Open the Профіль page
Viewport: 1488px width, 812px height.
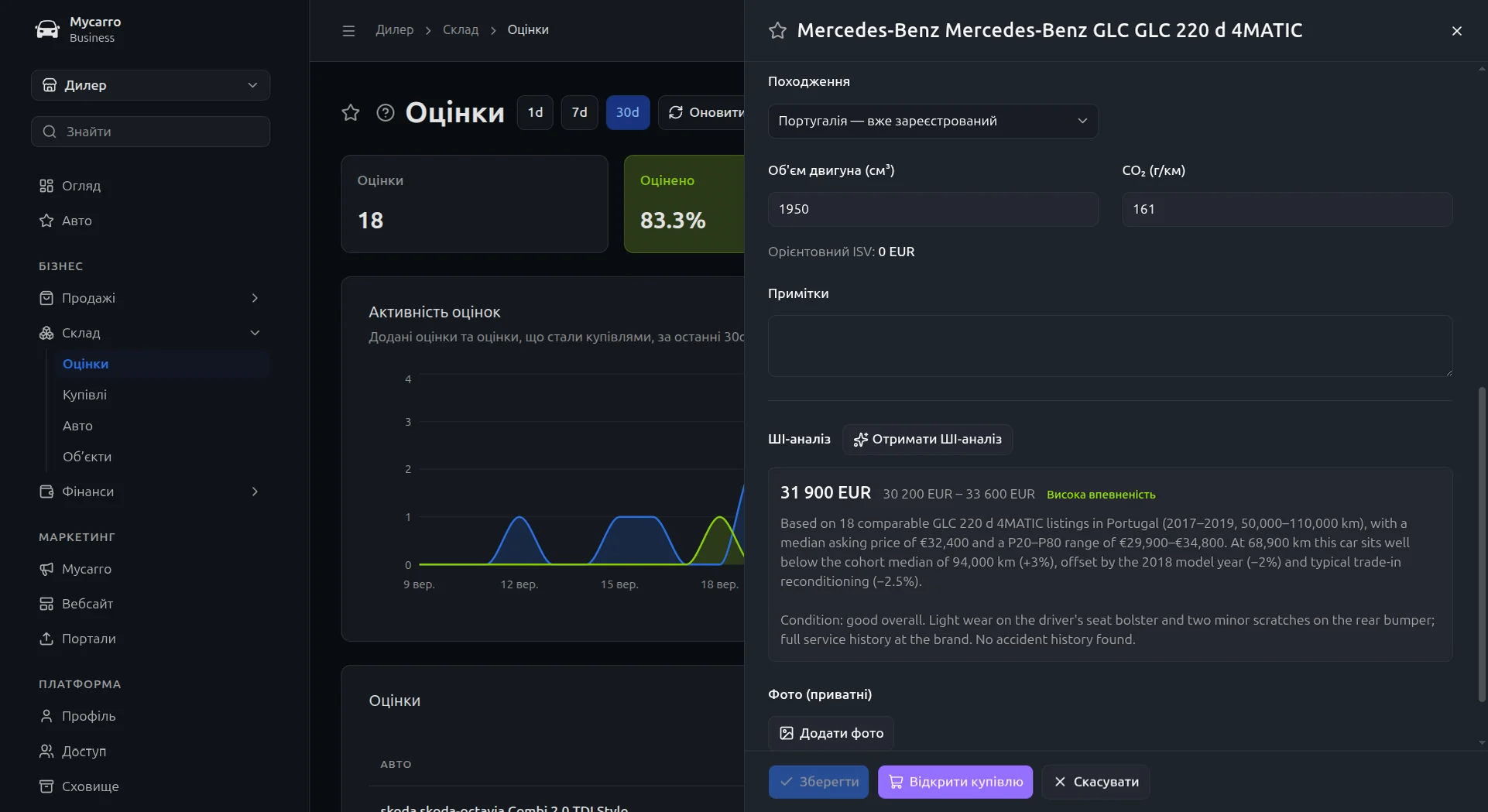pos(150,716)
